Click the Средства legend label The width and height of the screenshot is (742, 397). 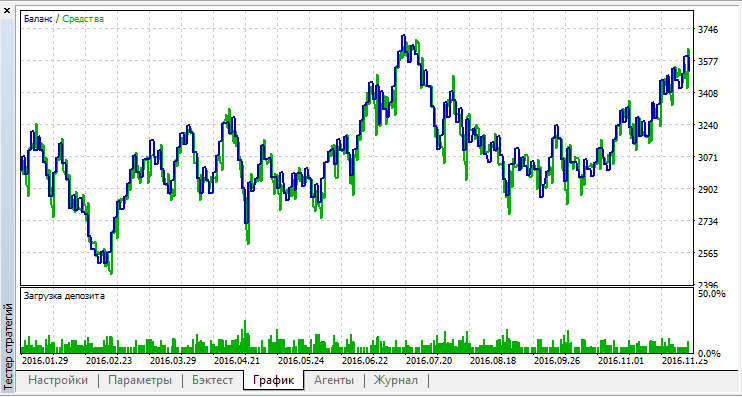click(83, 19)
